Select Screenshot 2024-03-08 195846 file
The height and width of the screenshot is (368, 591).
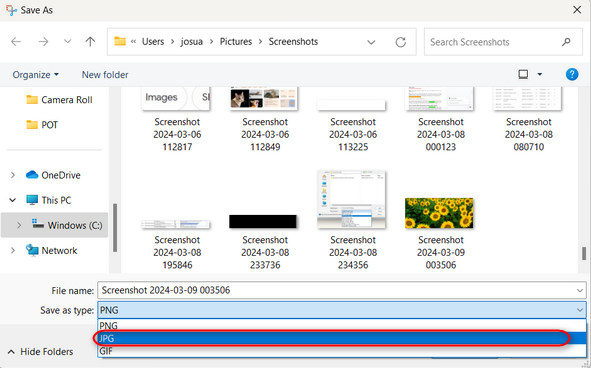click(177, 244)
